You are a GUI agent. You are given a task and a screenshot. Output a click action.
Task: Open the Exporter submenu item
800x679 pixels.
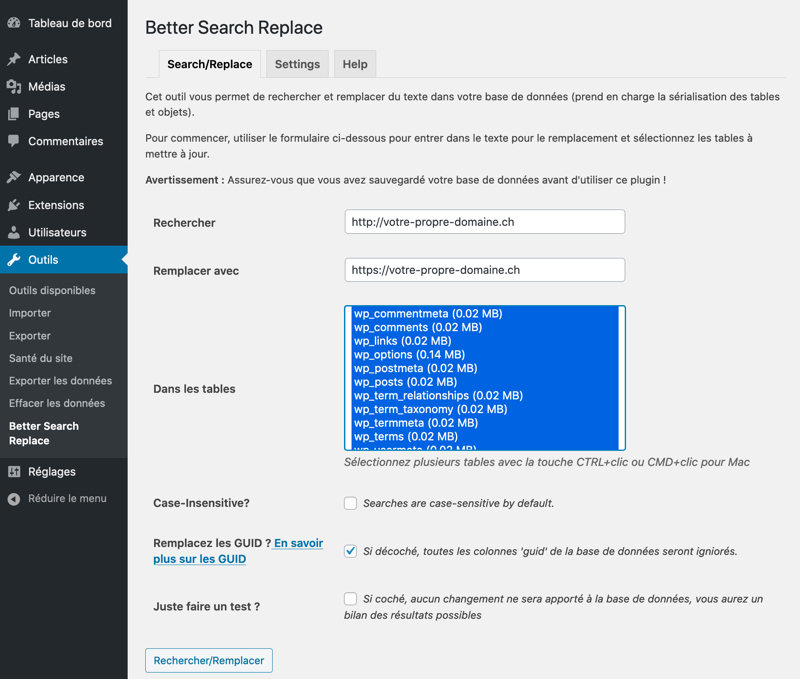click(x=30, y=336)
